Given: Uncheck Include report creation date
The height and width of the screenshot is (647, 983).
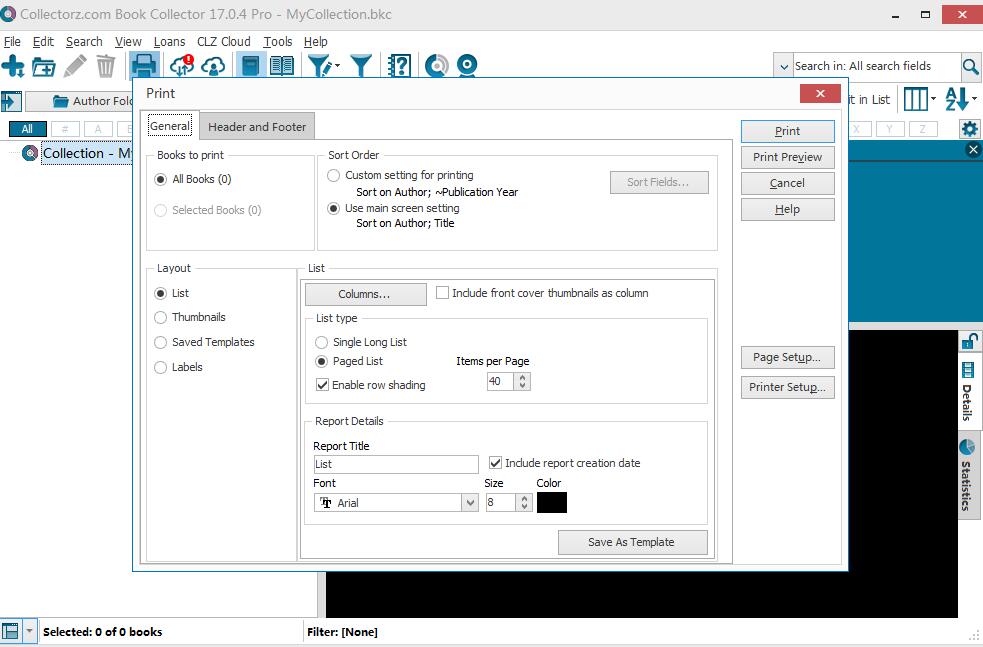Looking at the screenshot, I should (496, 463).
